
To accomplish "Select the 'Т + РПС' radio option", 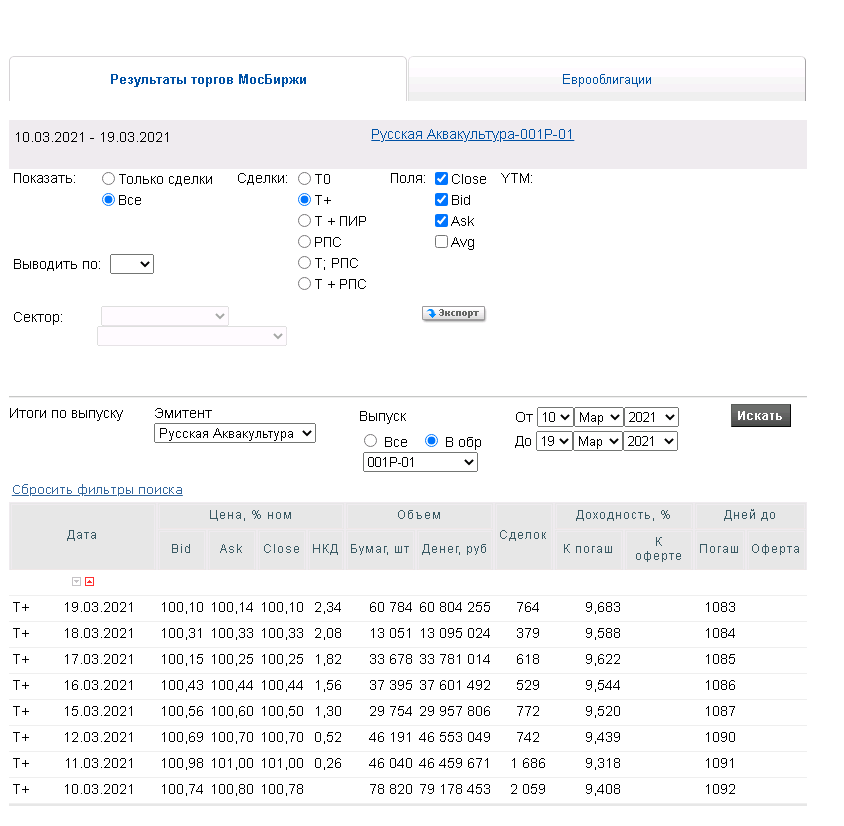I will (304, 284).
